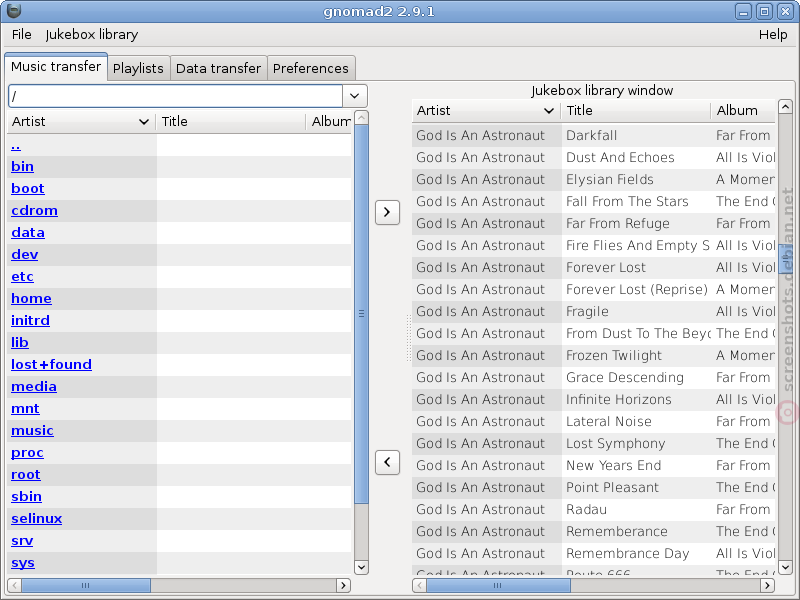Screen dimensions: 800x600
Task: Select the track Lost Symphony
Action: coord(593,443)
